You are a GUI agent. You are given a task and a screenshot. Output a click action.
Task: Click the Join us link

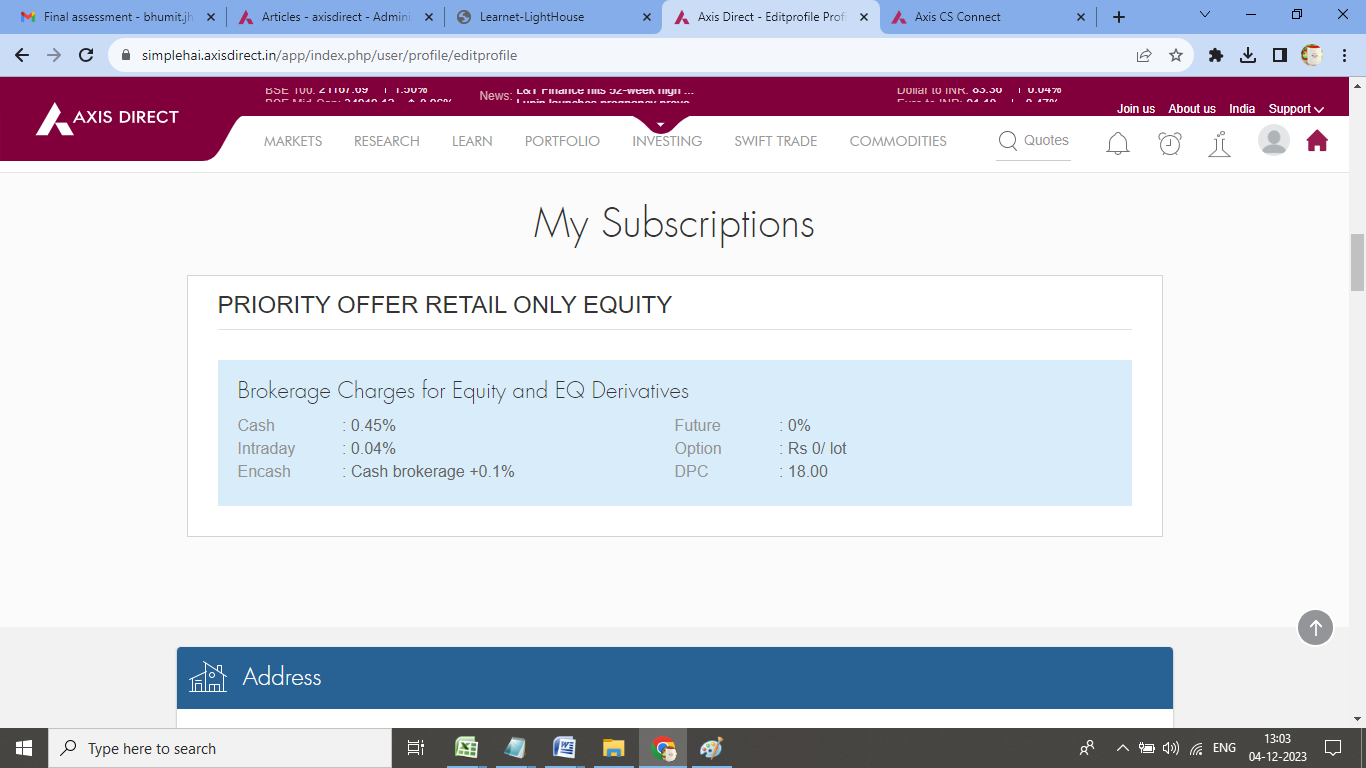1136,109
